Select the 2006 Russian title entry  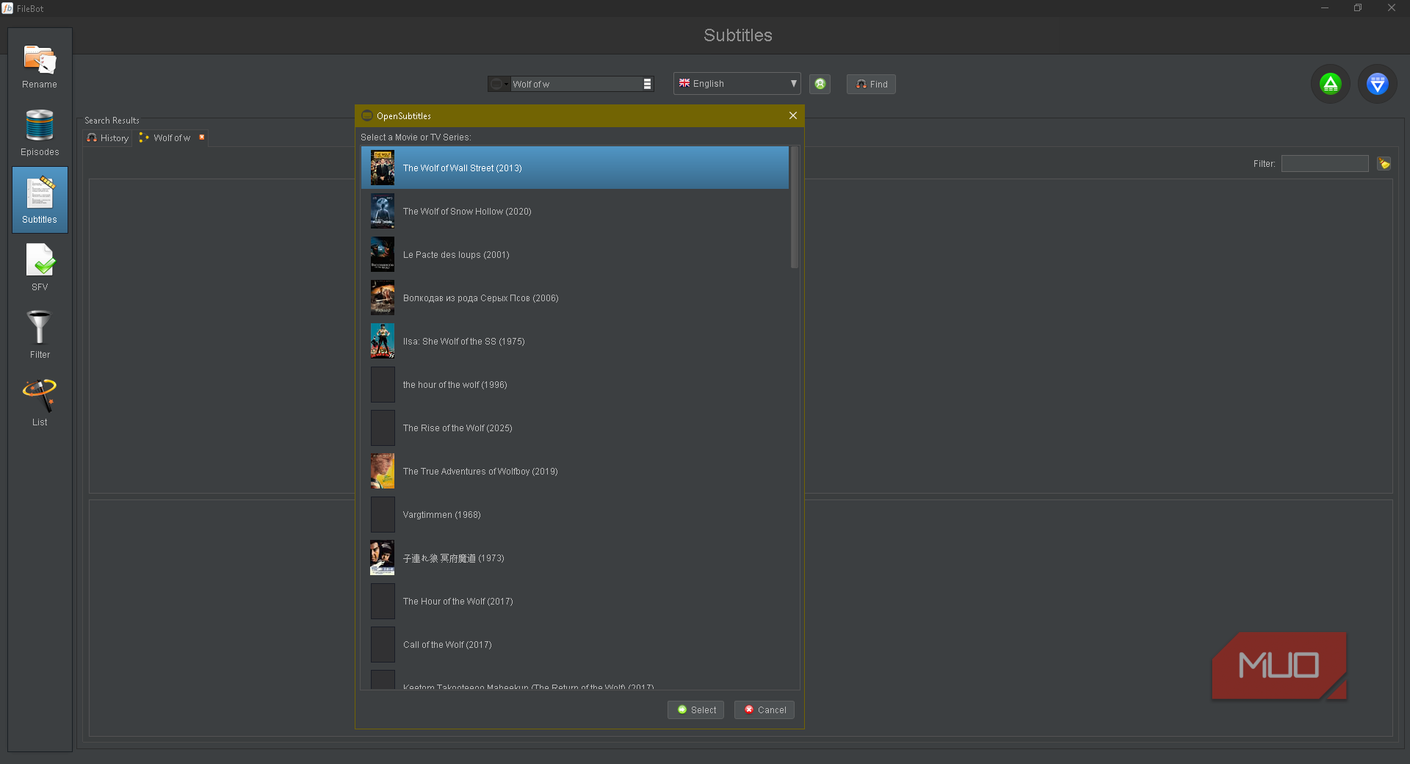(x=575, y=298)
